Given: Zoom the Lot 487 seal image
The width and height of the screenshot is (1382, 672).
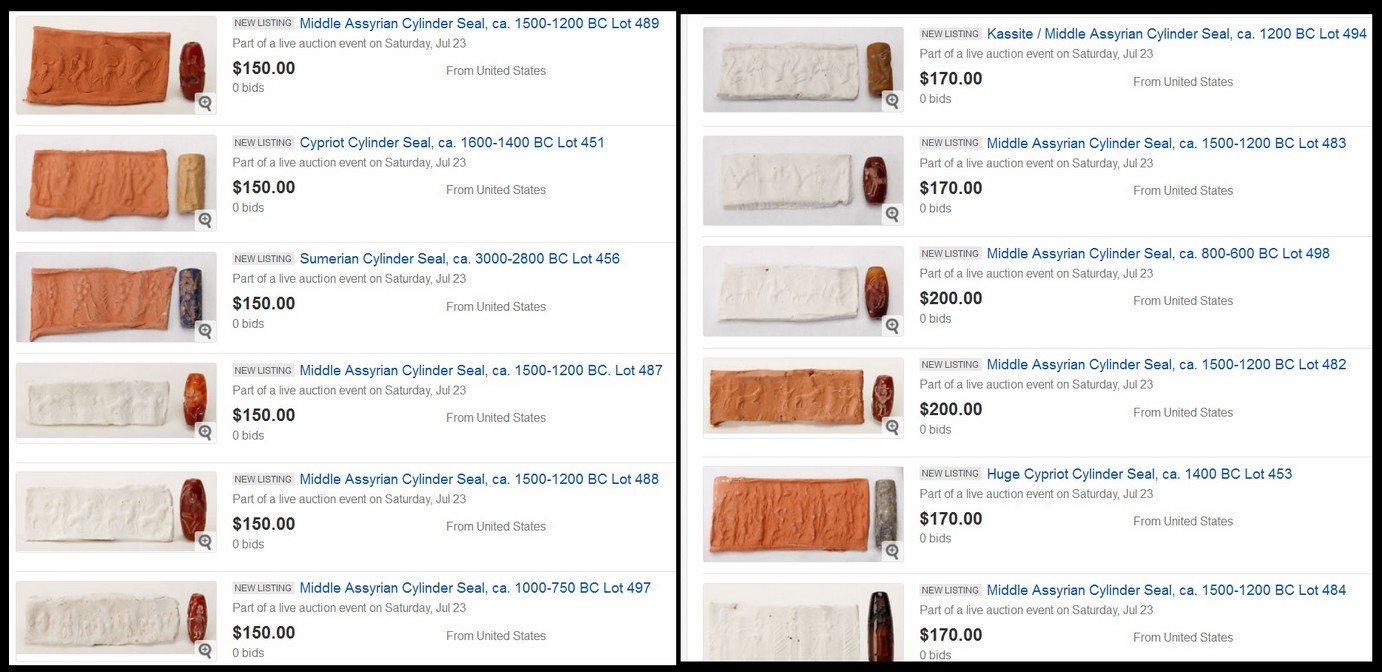Looking at the screenshot, I should [x=205, y=432].
